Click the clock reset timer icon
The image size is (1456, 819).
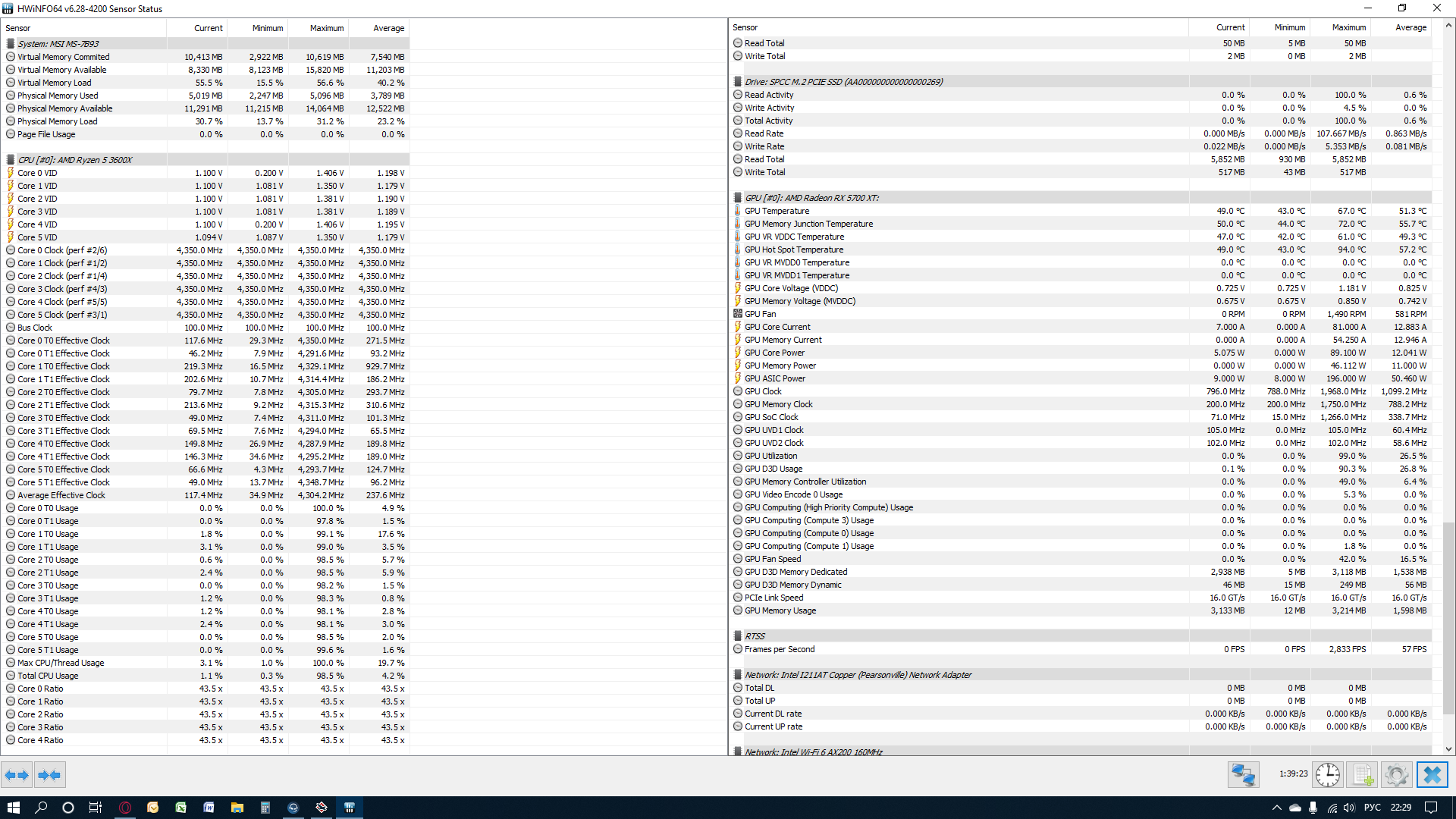click(x=1328, y=775)
